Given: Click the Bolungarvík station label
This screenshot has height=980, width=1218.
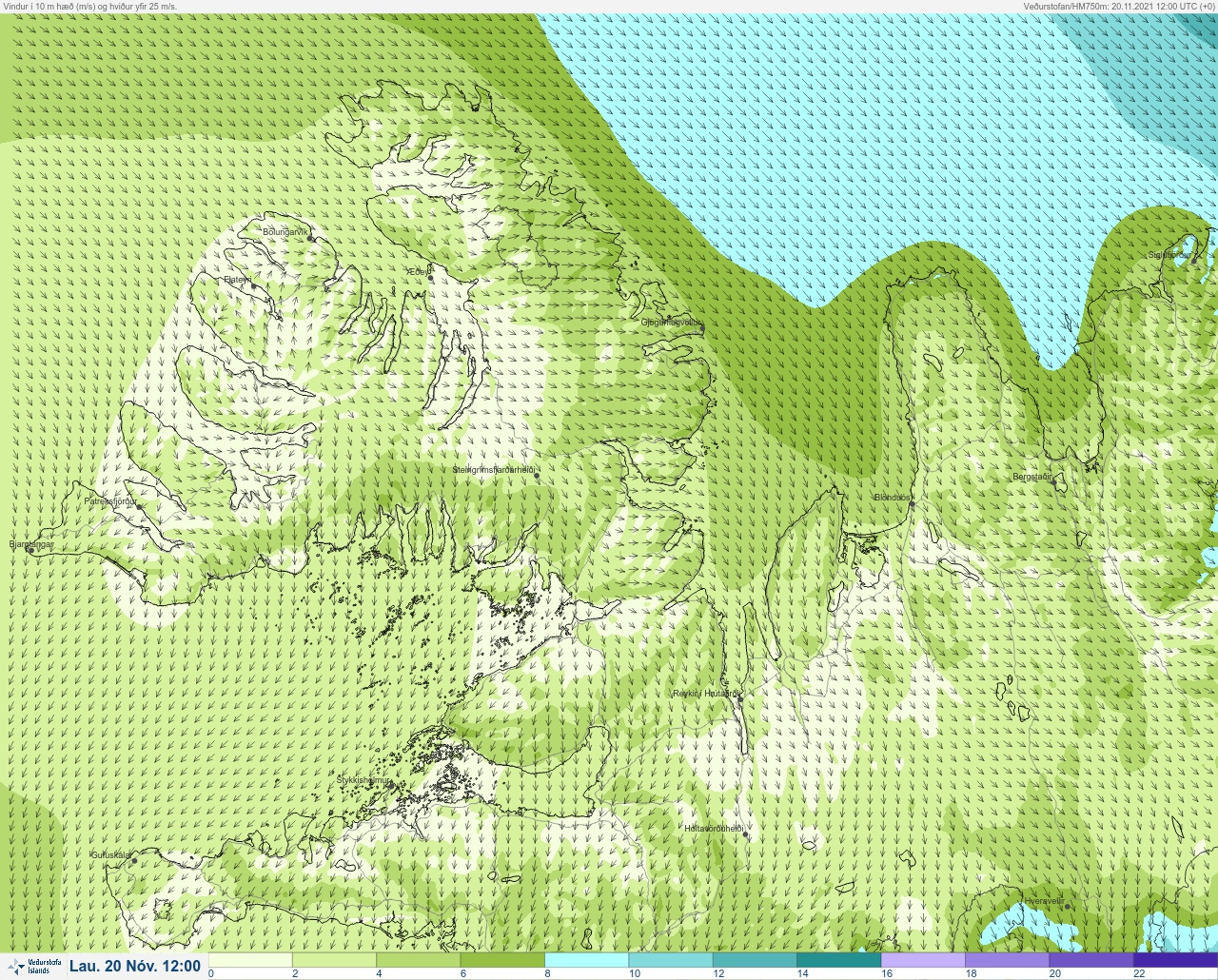Looking at the screenshot, I should click(286, 231).
